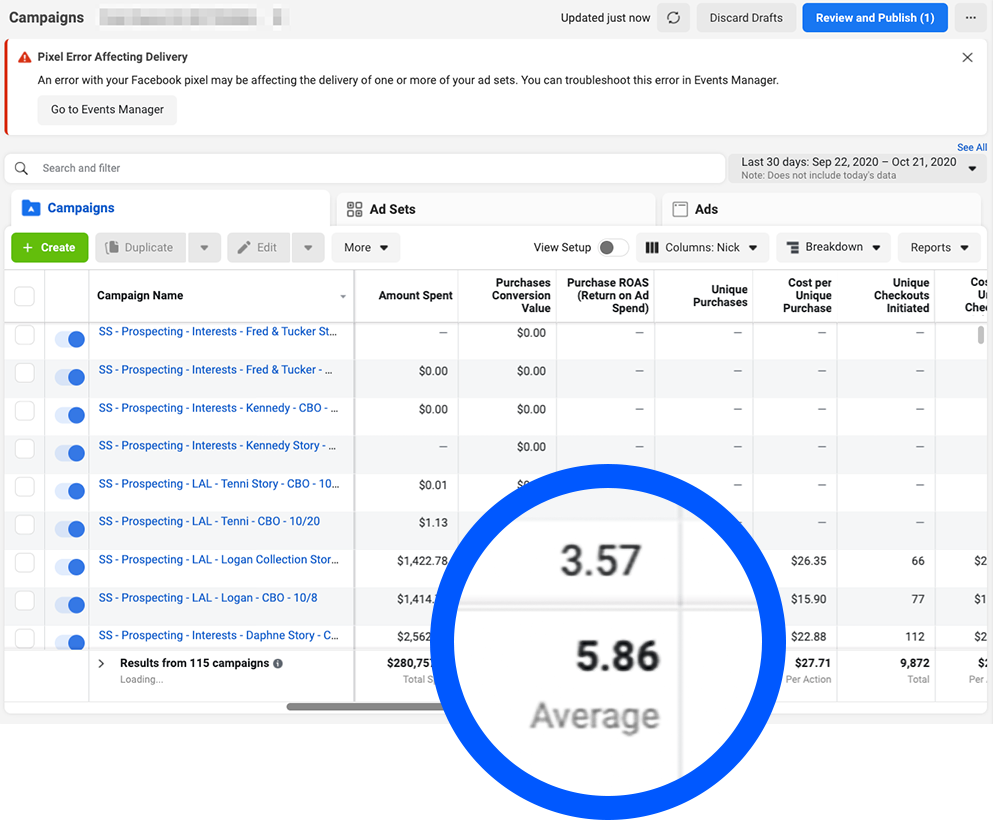Open the three-dot more options menu
993x820 pixels.
[970, 18]
